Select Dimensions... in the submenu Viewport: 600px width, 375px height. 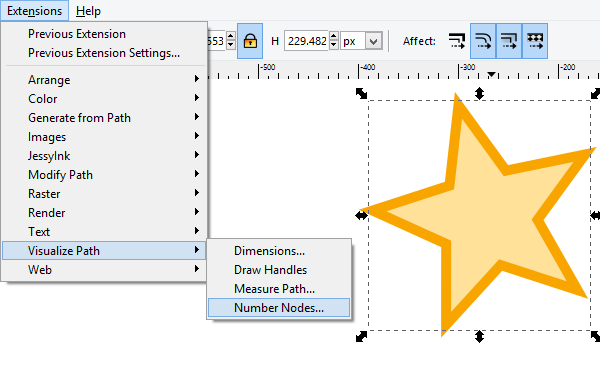tap(279, 251)
